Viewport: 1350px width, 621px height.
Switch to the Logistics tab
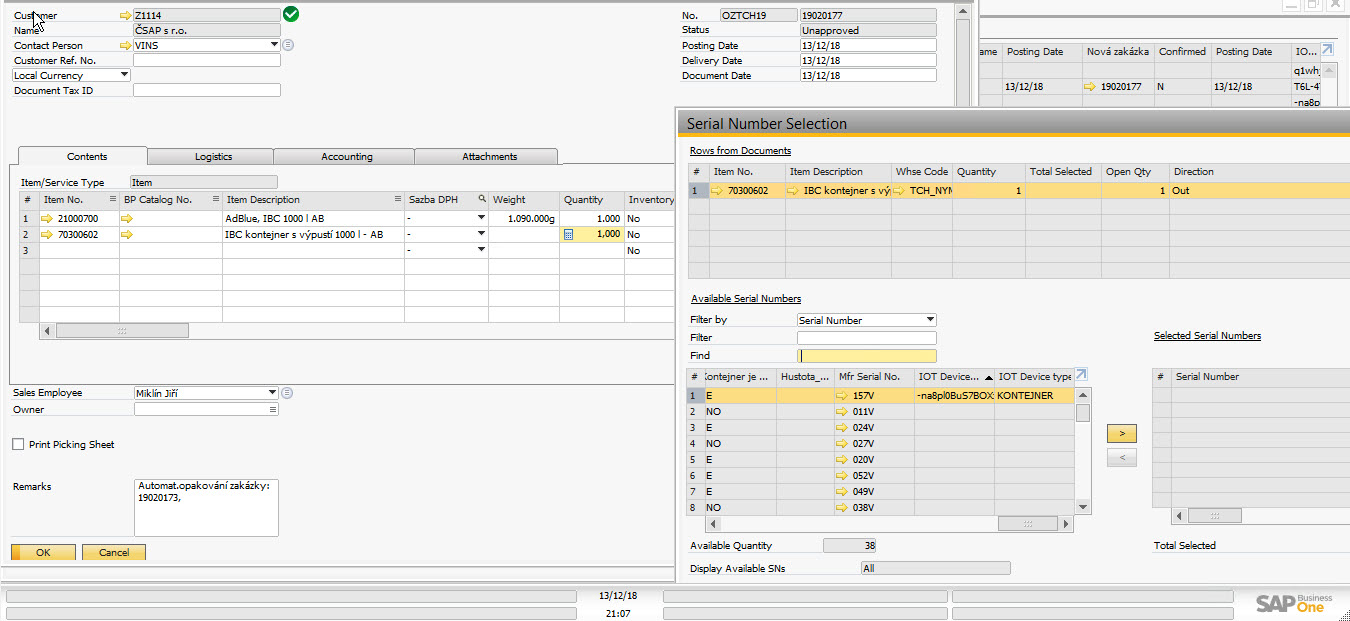coord(213,157)
